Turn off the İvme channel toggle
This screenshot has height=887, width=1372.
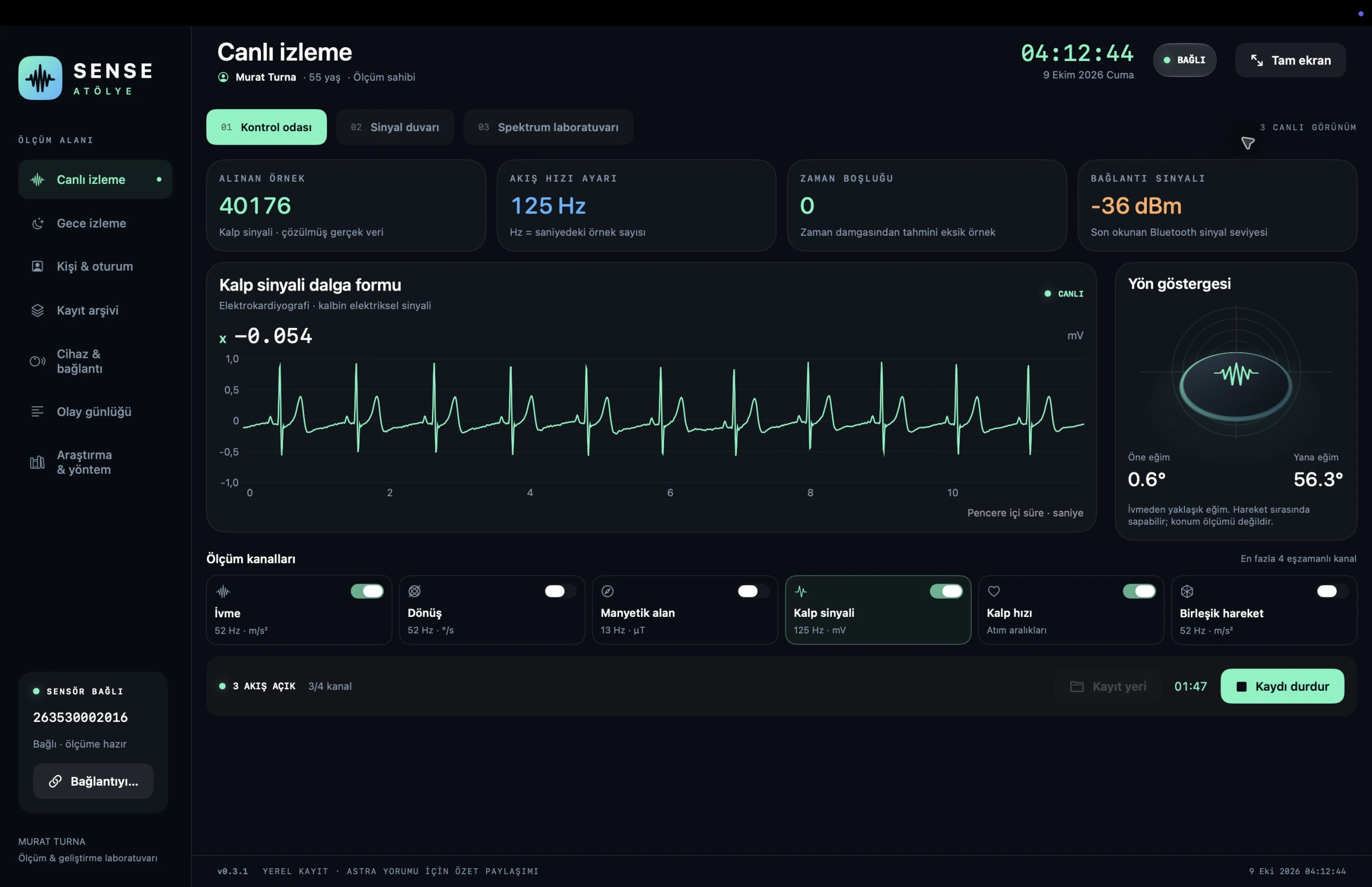pyautogui.click(x=367, y=591)
